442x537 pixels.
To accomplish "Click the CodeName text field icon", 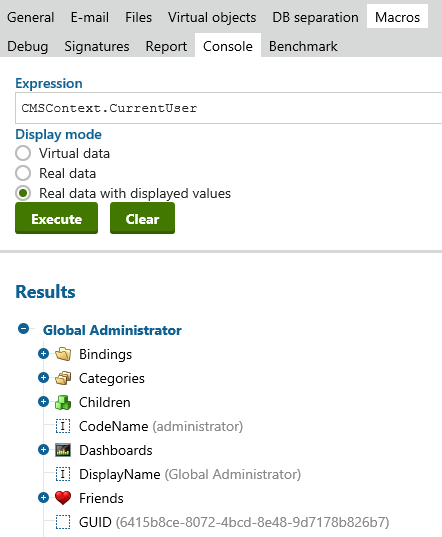I will click(63, 426).
